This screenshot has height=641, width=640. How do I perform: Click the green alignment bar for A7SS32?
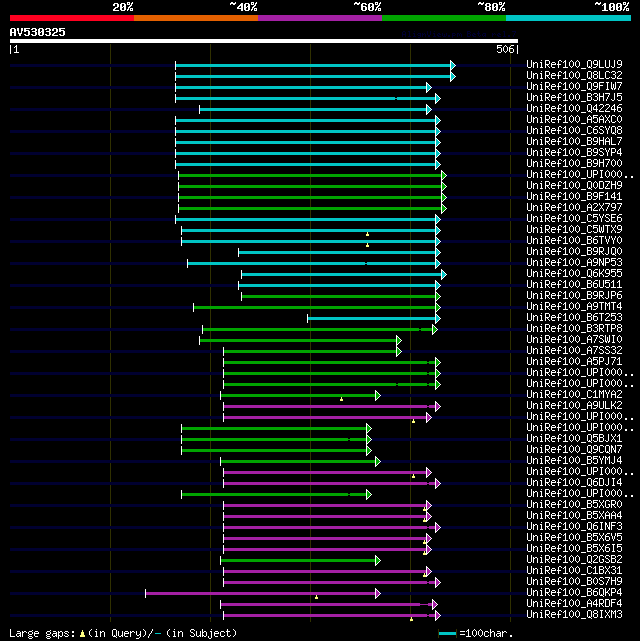tap(310, 352)
